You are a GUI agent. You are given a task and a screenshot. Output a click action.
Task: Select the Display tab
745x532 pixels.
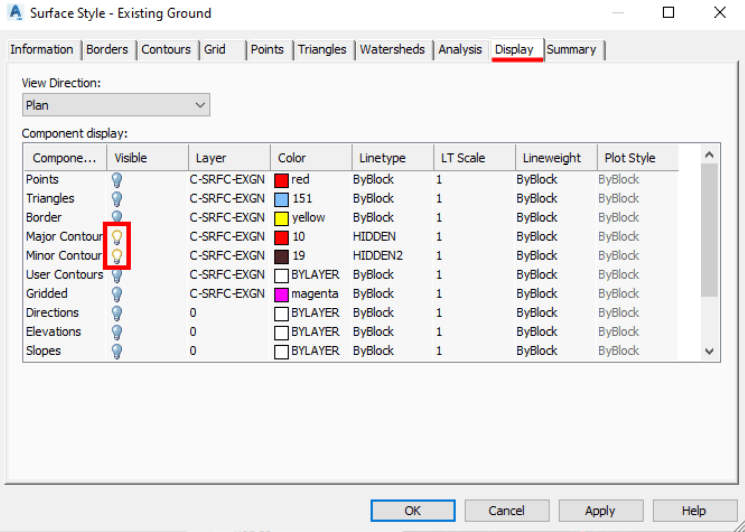point(515,49)
